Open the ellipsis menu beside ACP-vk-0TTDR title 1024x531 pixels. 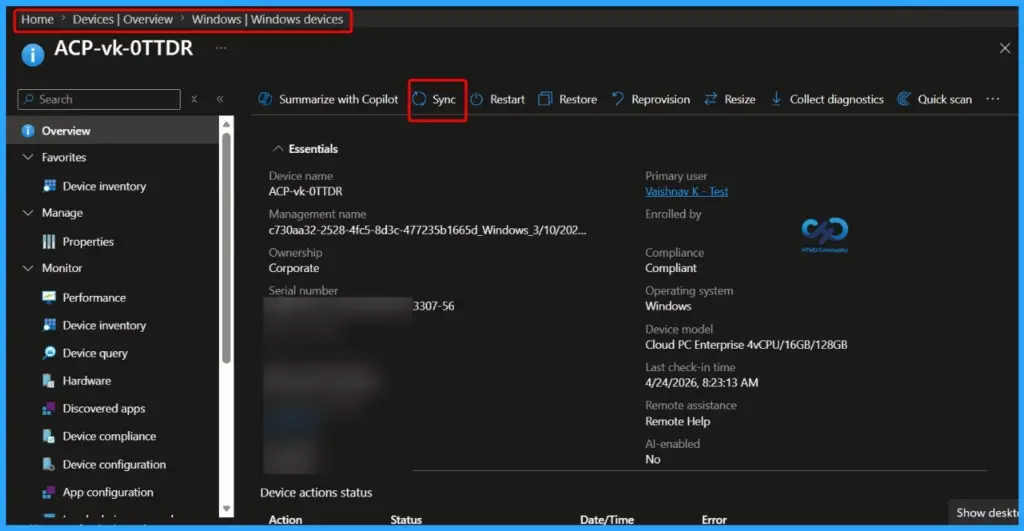221,48
